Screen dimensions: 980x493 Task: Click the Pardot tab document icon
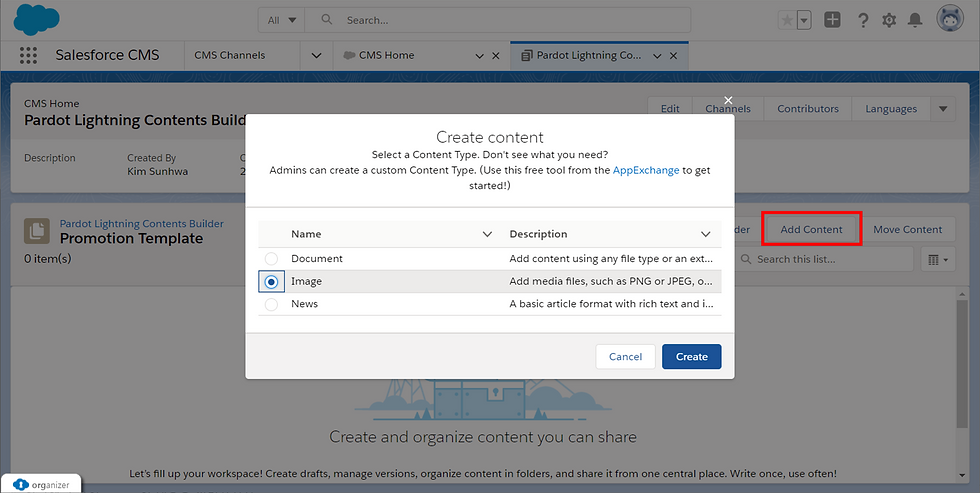(x=526, y=55)
